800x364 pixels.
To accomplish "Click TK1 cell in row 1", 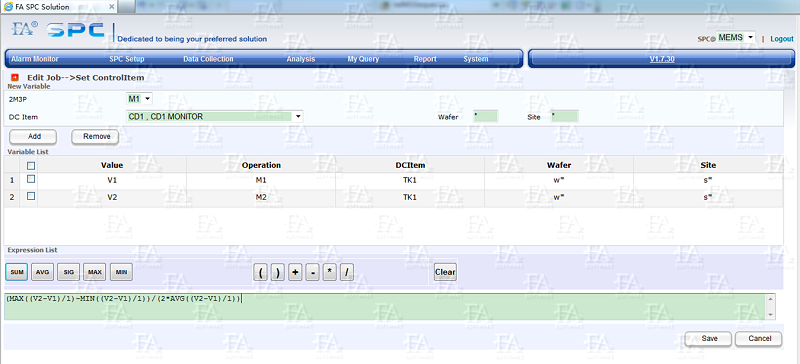I will tap(410, 181).
